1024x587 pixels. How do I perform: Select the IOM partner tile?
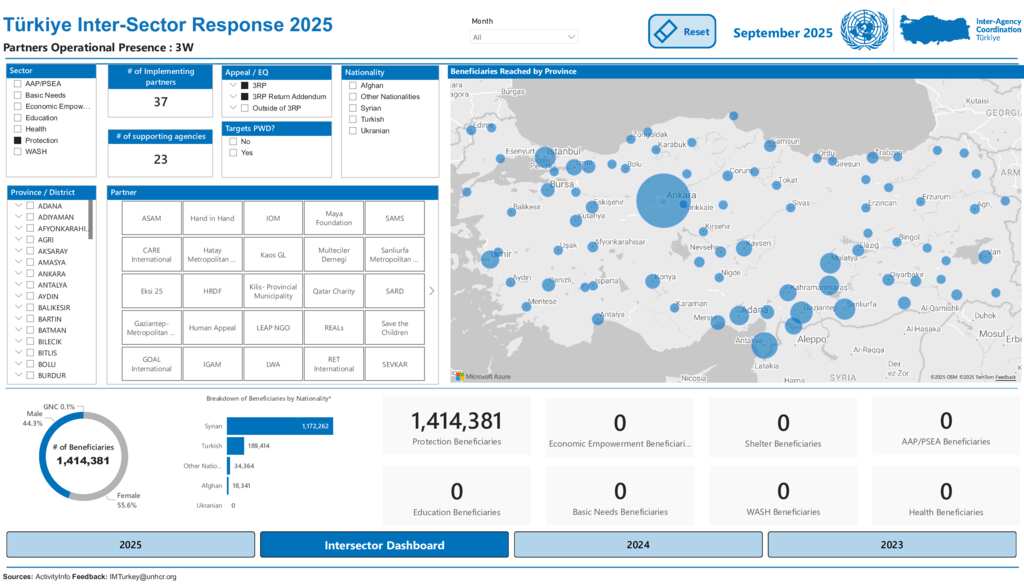273,218
